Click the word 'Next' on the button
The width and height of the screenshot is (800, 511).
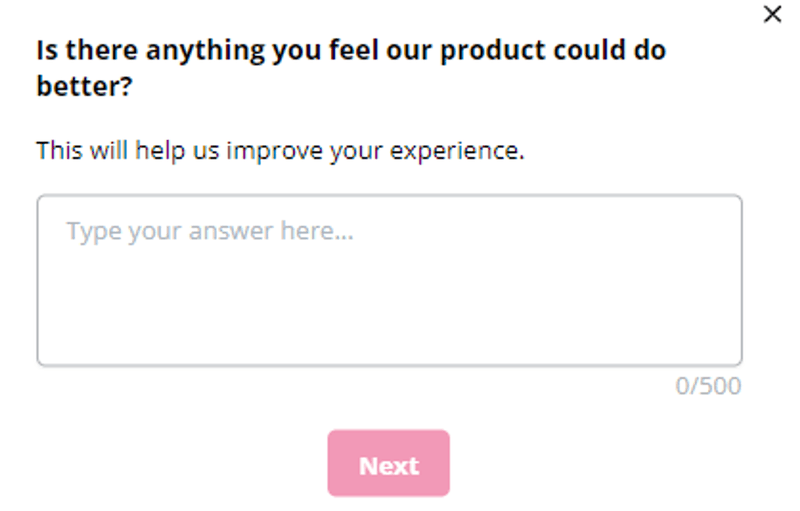(x=389, y=465)
